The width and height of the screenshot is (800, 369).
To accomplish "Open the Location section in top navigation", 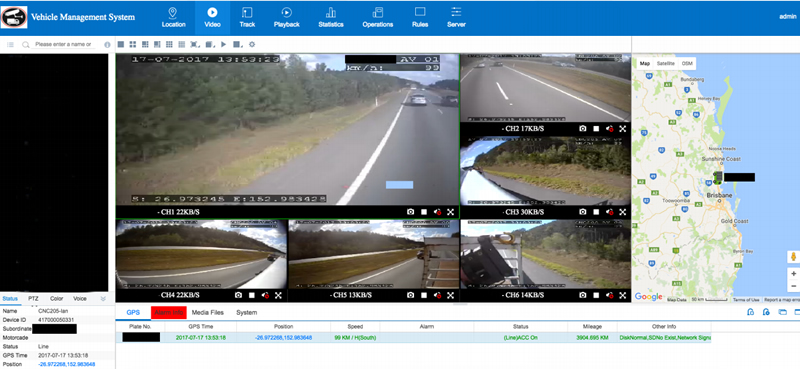I will [x=173, y=17].
